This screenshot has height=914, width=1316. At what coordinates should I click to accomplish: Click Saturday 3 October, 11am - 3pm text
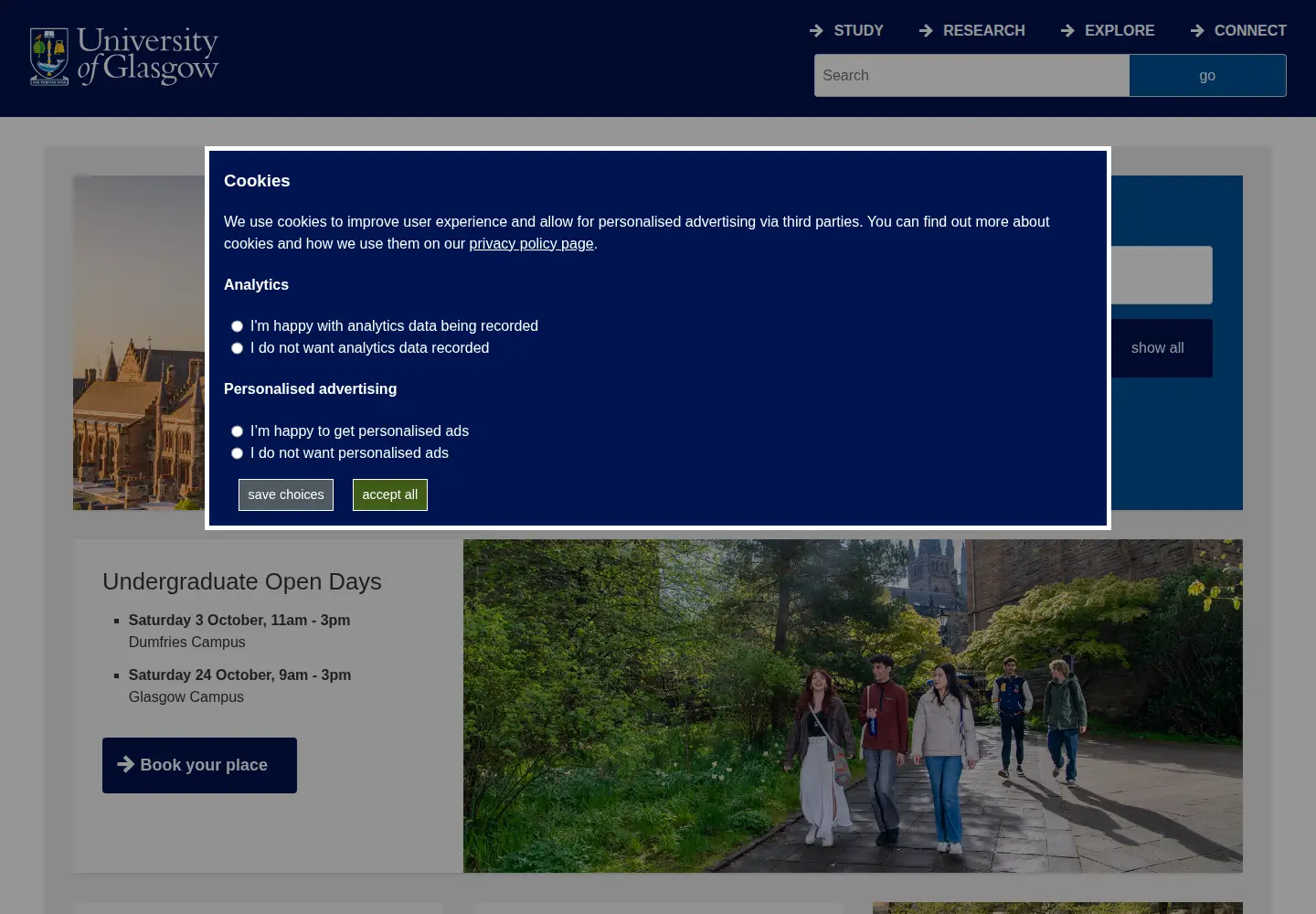pos(239,621)
